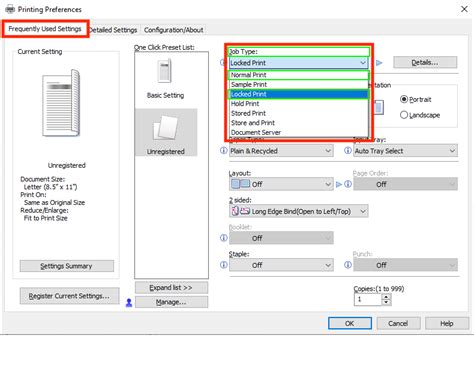This screenshot has width=474, height=366.
Task: Click info icon beside Auto Tray Select
Action: (348, 151)
